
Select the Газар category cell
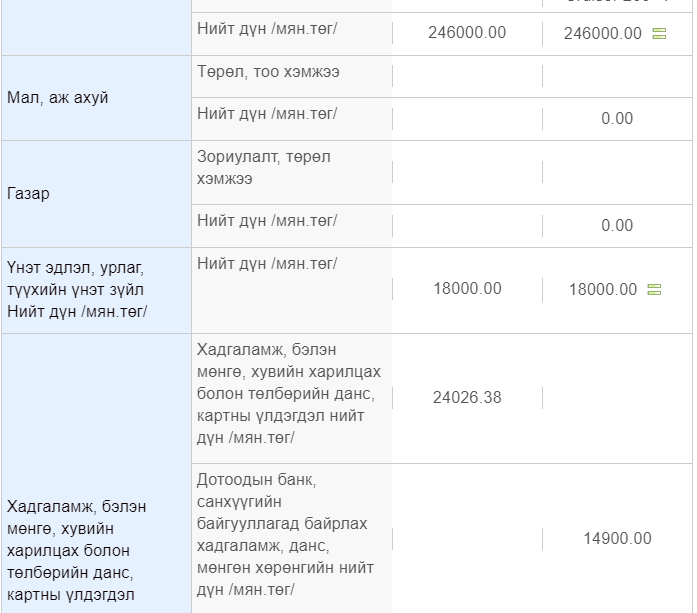click(96, 194)
